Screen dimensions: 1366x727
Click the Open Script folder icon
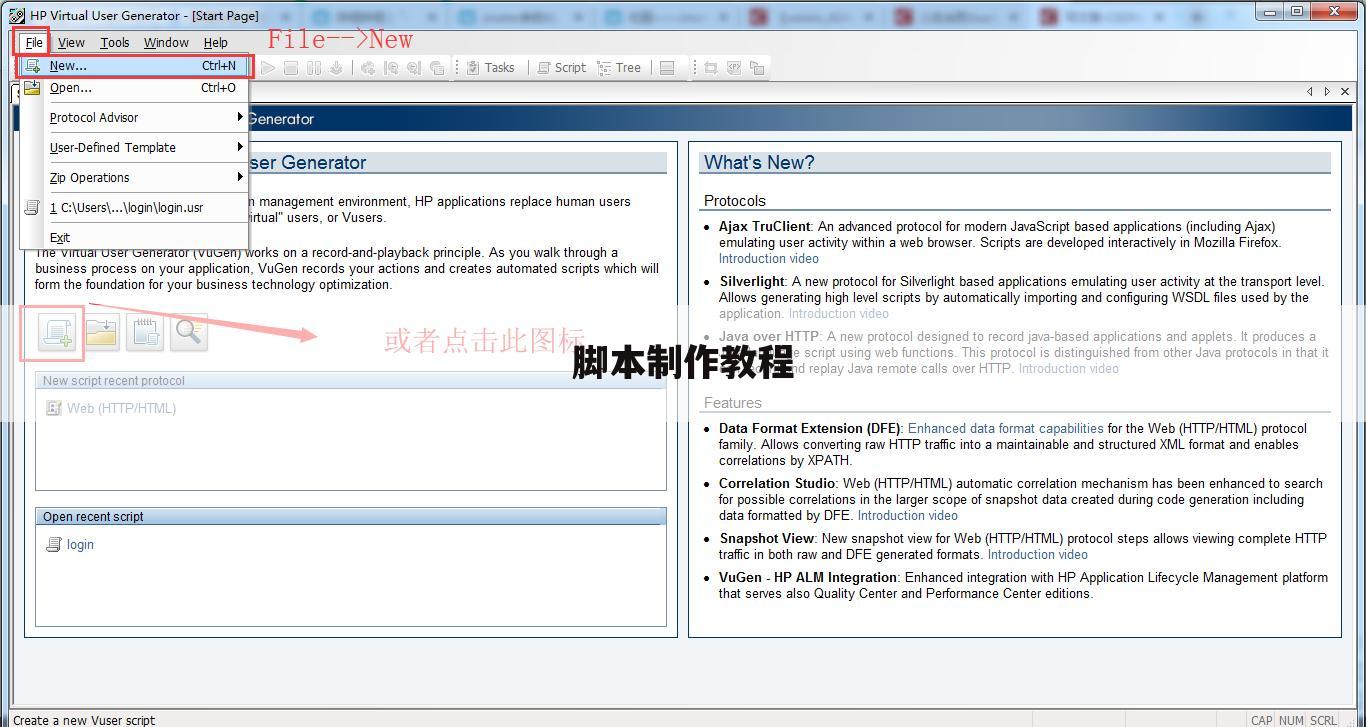click(x=101, y=333)
